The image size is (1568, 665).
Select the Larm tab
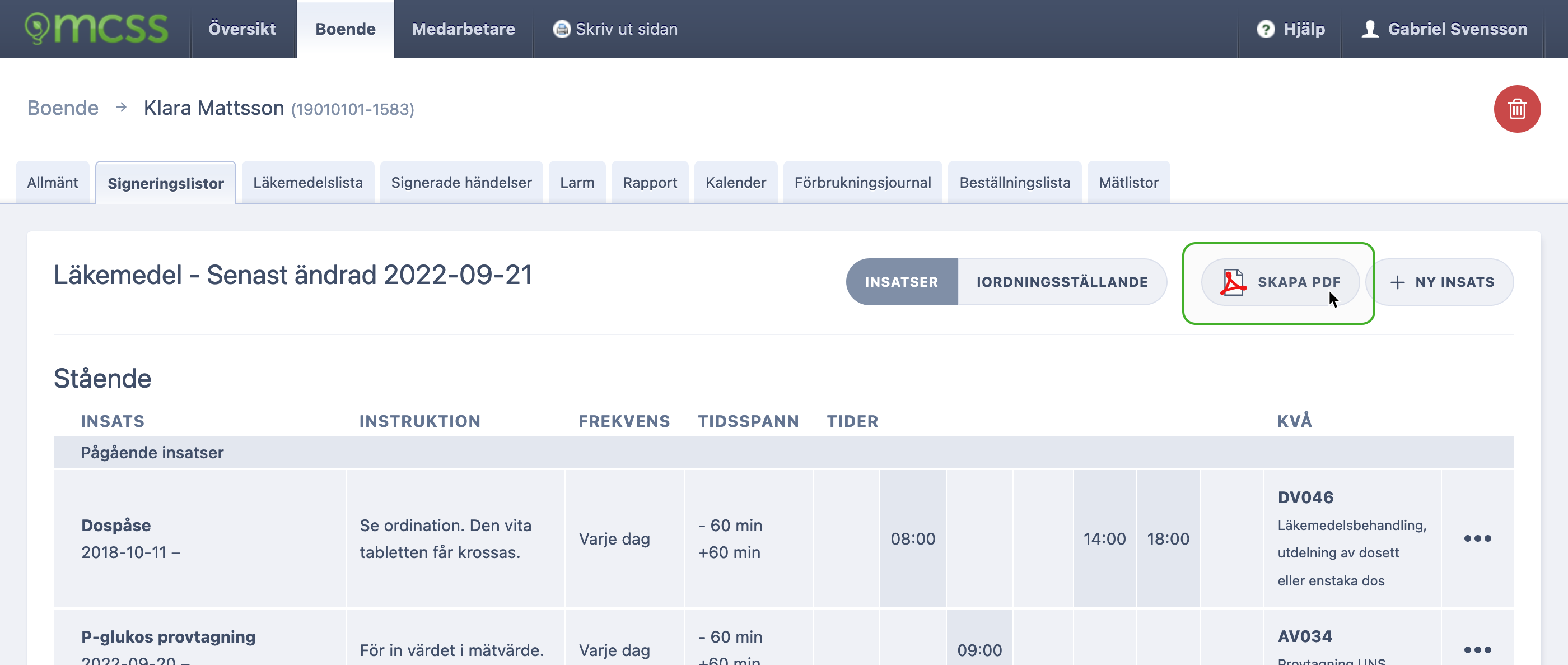pyautogui.click(x=576, y=182)
